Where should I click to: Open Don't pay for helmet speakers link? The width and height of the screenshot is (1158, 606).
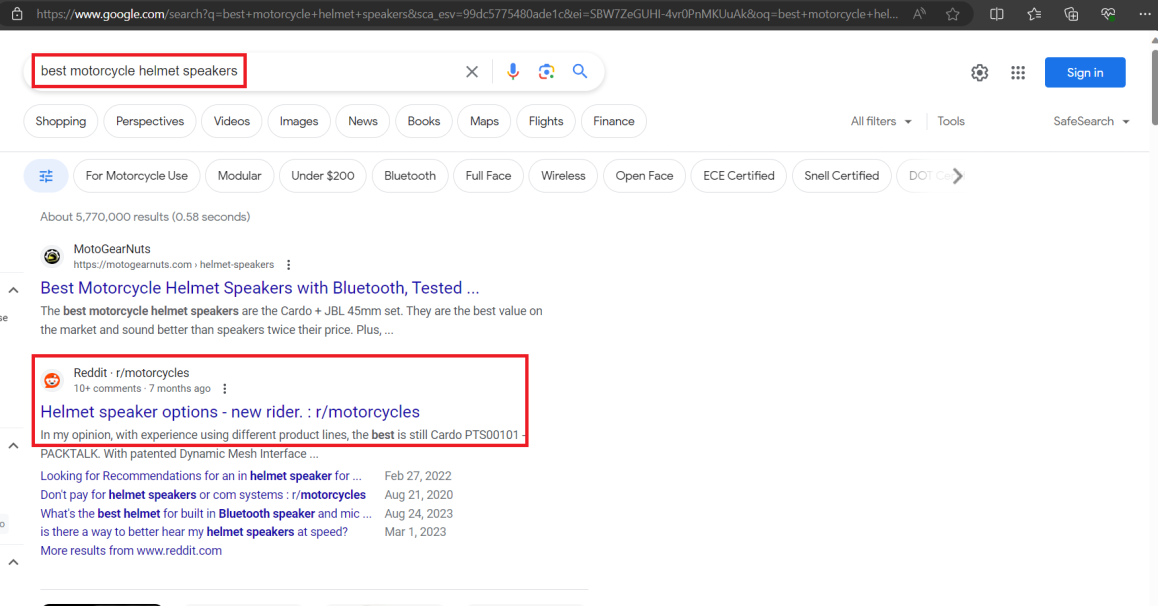(x=203, y=495)
